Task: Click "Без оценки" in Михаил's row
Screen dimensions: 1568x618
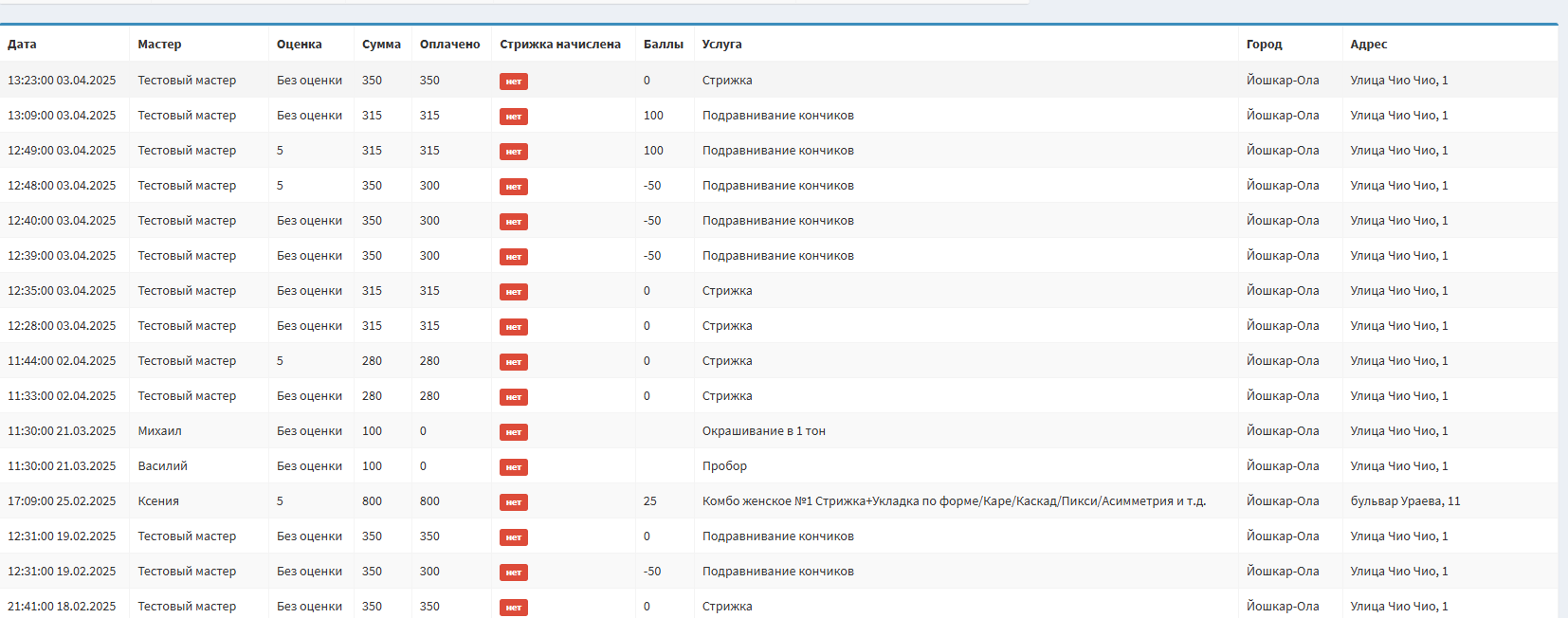Action: [309, 431]
